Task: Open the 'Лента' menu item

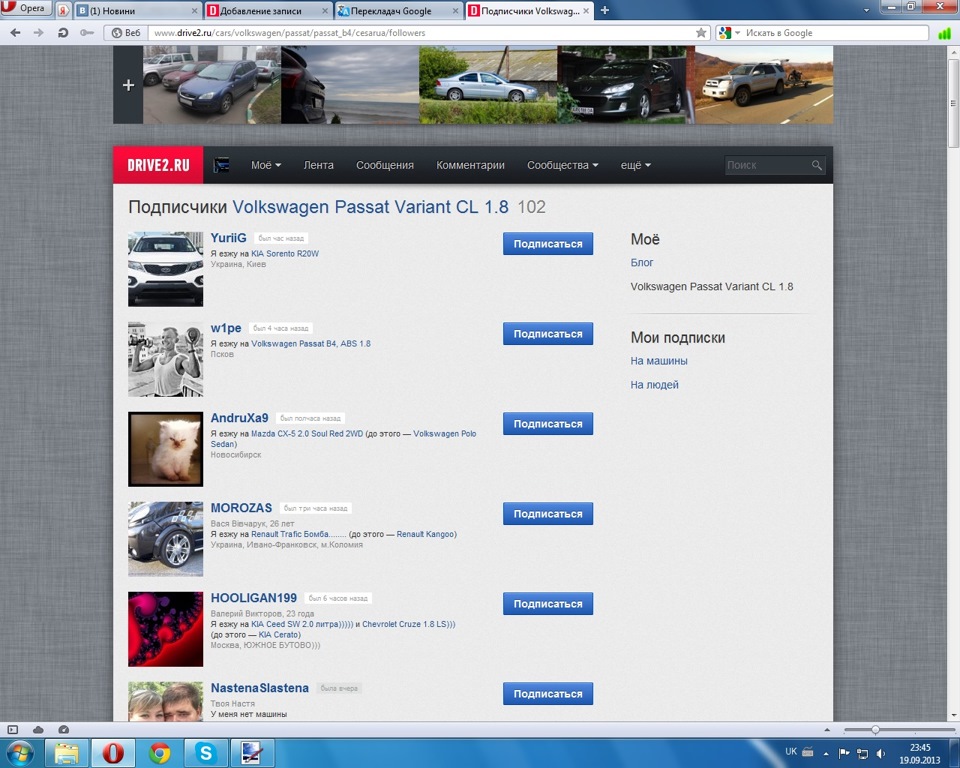Action: coord(318,165)
